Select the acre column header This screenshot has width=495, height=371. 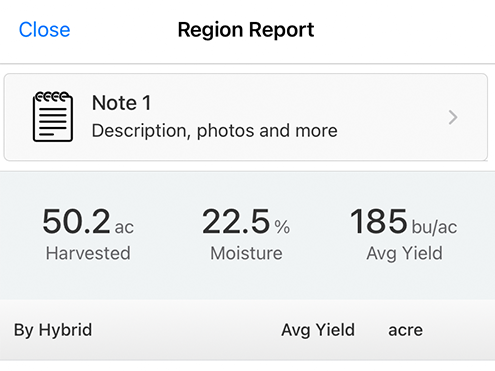[x=405, y=331]
